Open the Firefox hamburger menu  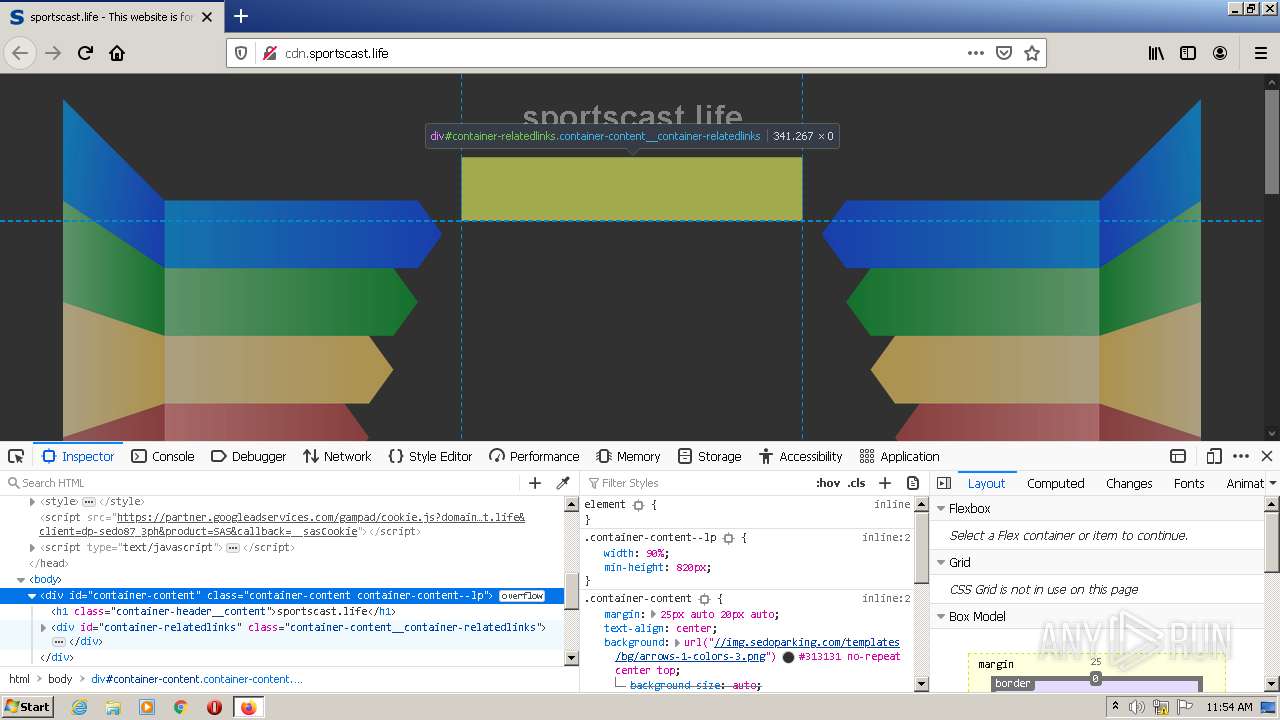(x=1260, y=53)
